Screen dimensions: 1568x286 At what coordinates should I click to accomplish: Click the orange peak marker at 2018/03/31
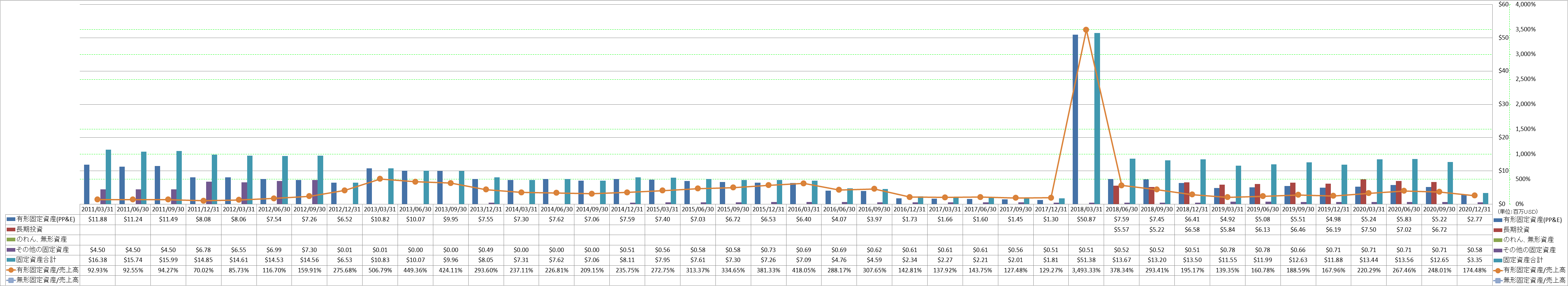(x=1086, y=29)
